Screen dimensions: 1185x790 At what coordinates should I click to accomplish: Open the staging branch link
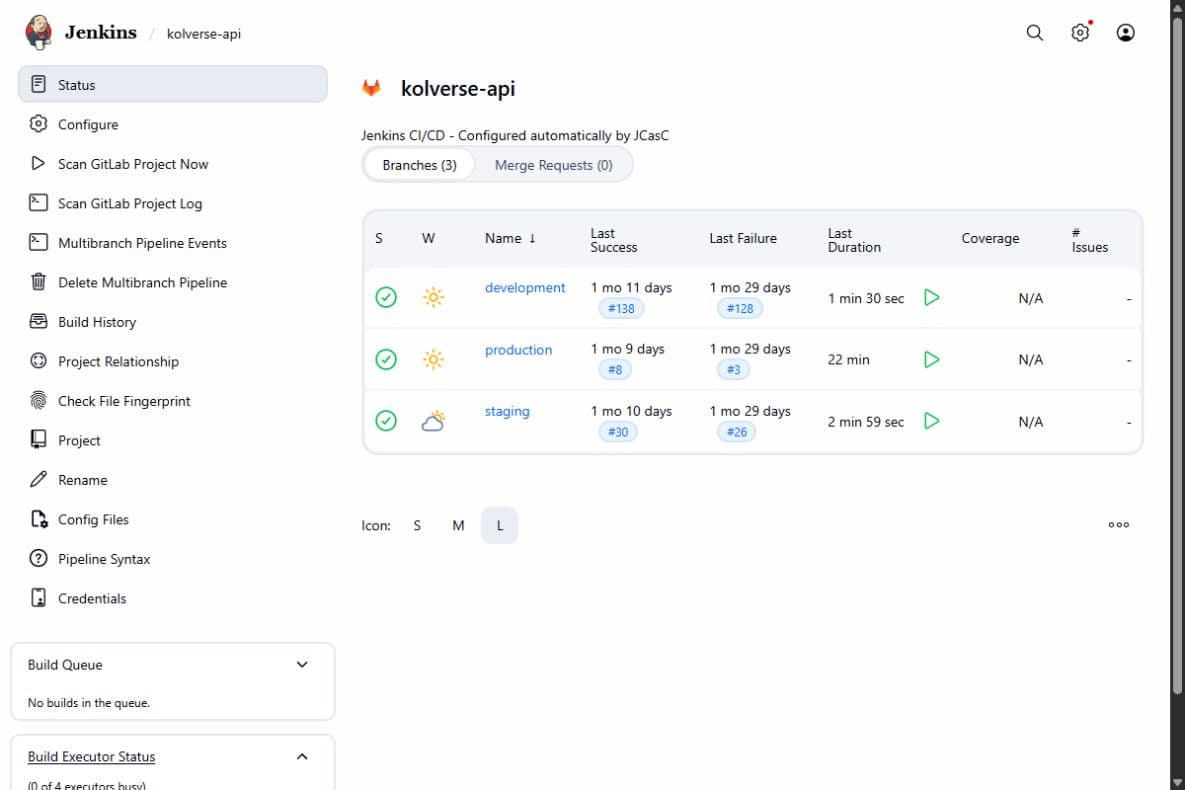[x=507, y=411]
